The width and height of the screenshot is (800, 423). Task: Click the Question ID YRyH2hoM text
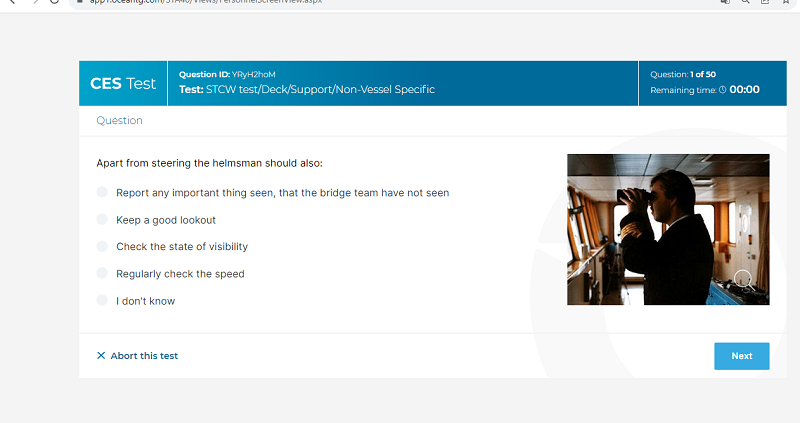click(227, 74)
